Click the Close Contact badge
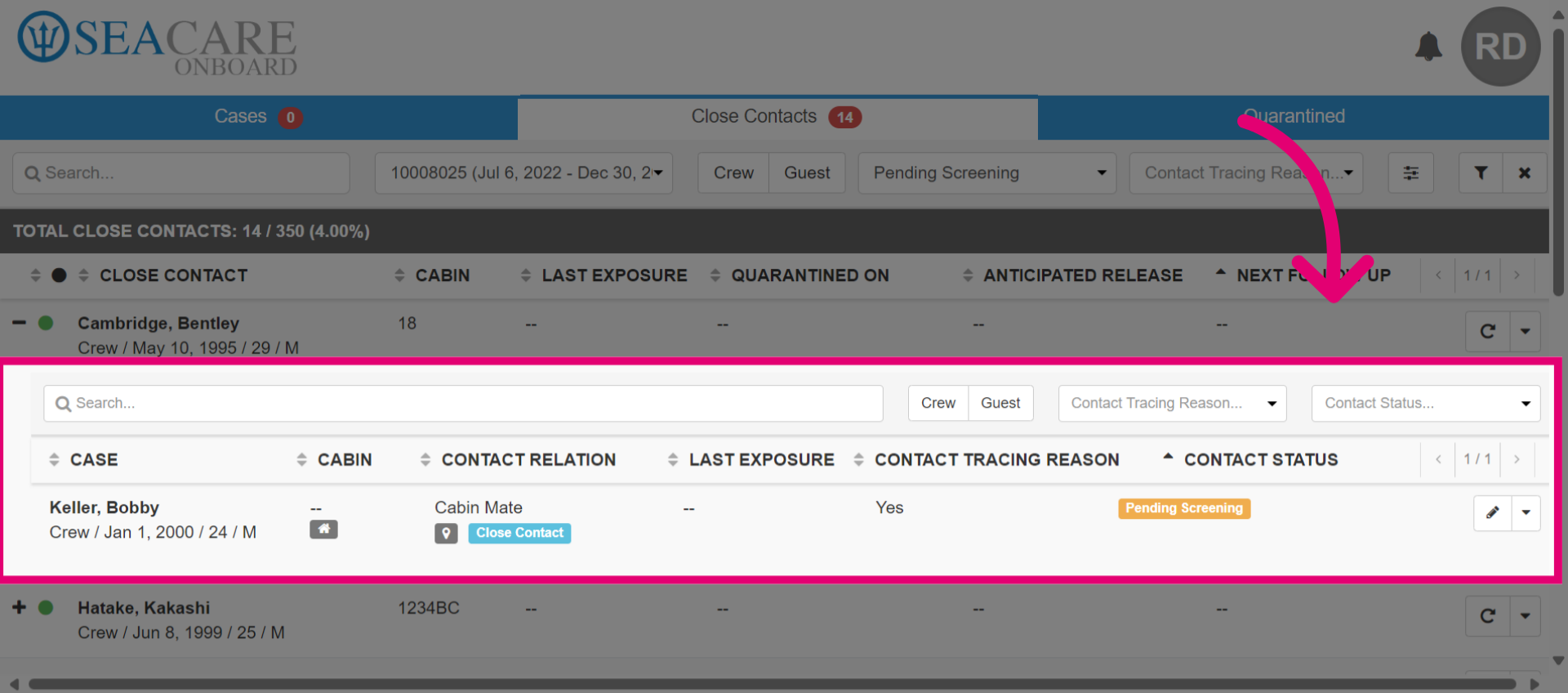The image size is (1568, 693). pyautogui.click(x=519, y=533)
